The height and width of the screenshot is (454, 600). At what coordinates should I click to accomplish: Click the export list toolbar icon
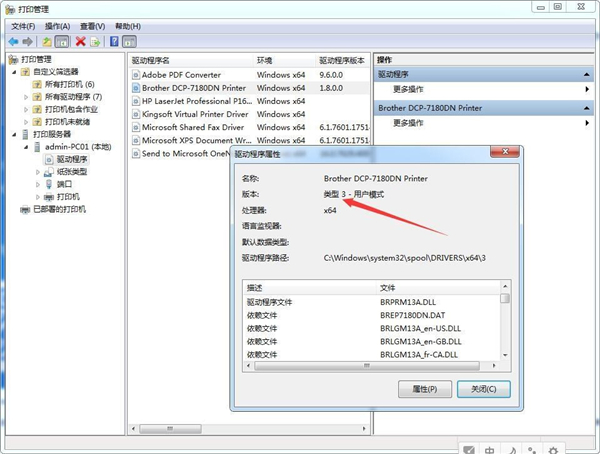click(95, 42)
